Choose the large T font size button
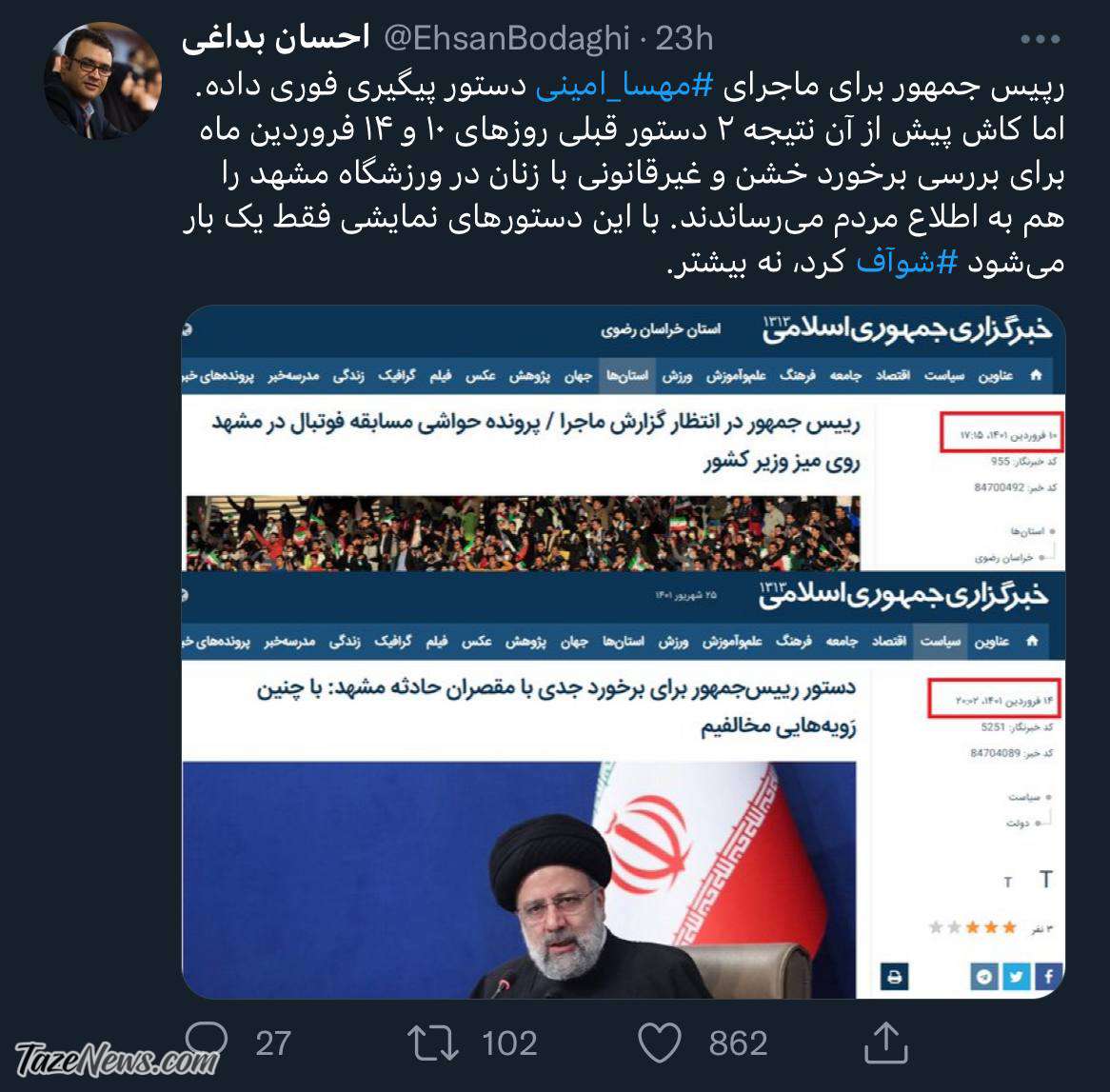This screenshot has height=1092, width=1110. (1045, 880)
